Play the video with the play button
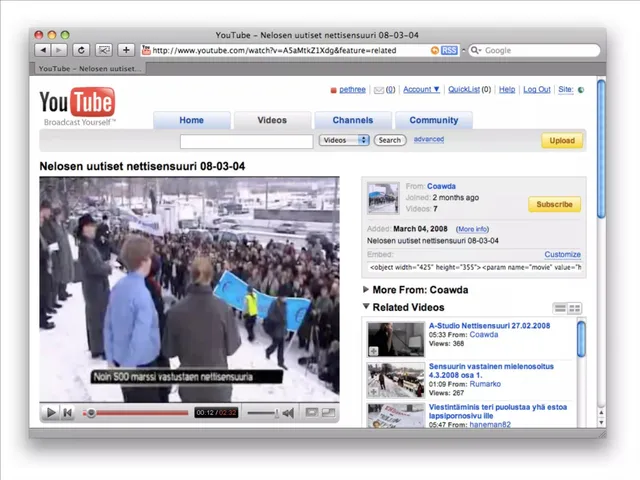Screen dimensions: 640x480 point(51,413)
